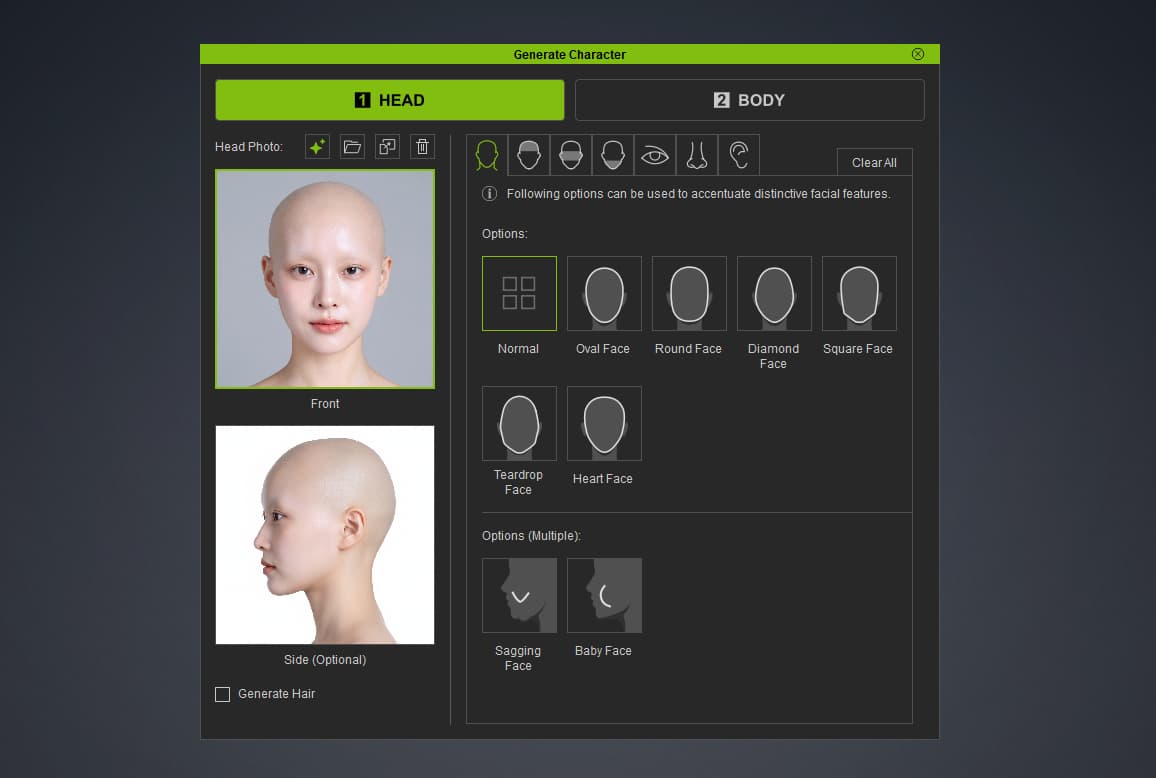
Task: Delete head photo with trash icon
Action: [x=422, y=147]
